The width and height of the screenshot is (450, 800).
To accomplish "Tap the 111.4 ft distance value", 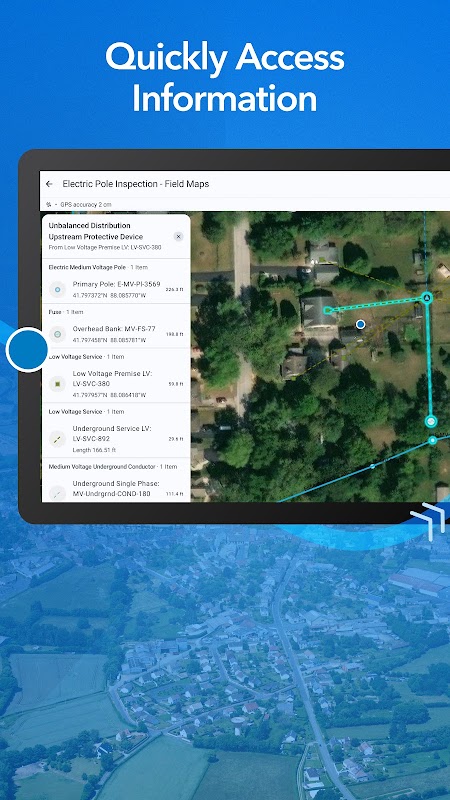I will pyautogui.click(x=174, y=494).
